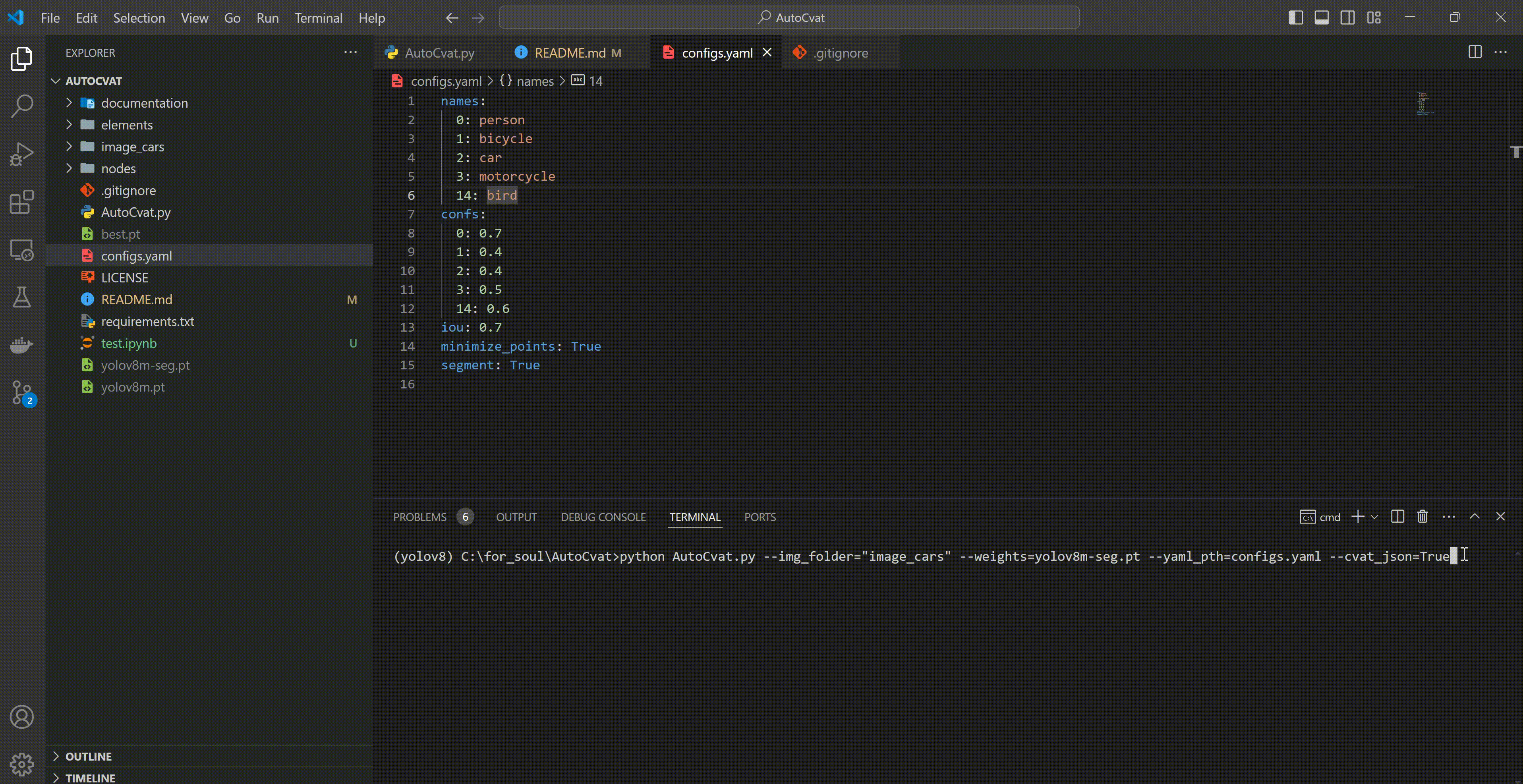Image resolution: width=1523 pixels, height=784 pixels.
Task: Expand the OUTLINE section
Action: coord(88,756)
